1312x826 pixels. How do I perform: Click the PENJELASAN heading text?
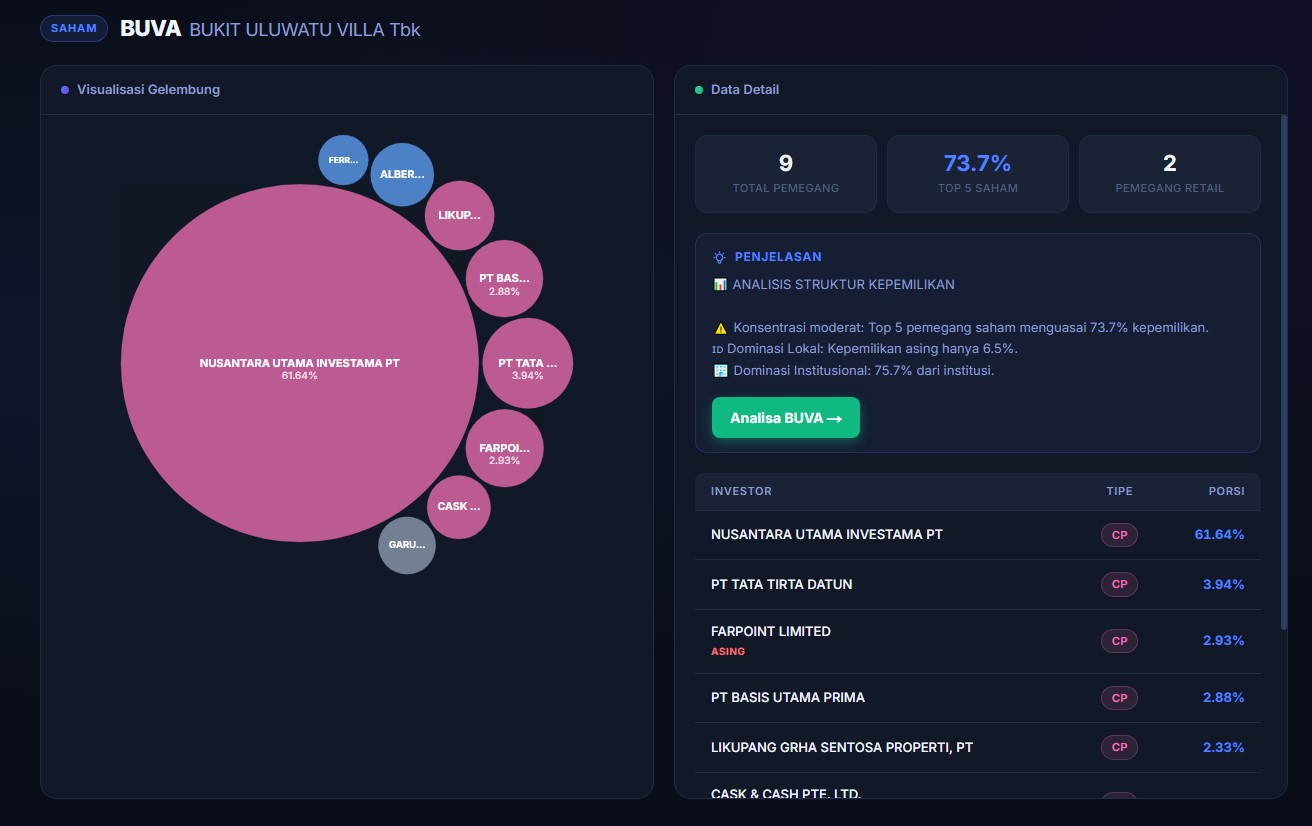point(778,257)
